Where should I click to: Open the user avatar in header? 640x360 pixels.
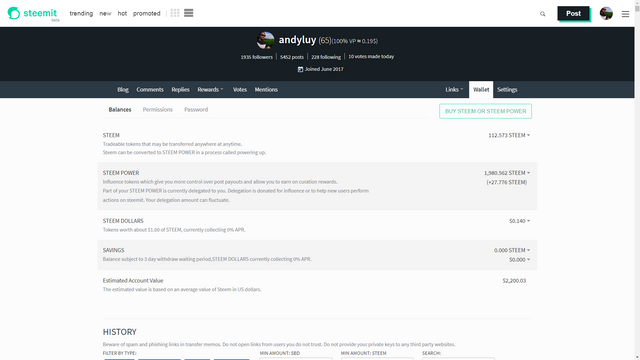pos(606,13)
